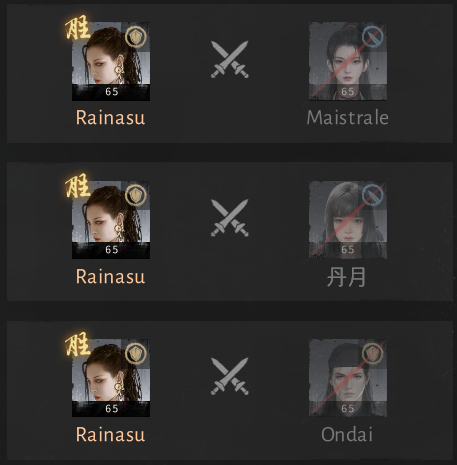Open Maistrale's defeated player portrait
This screenshot has width=457, height=465.
(x=348, y=61)
